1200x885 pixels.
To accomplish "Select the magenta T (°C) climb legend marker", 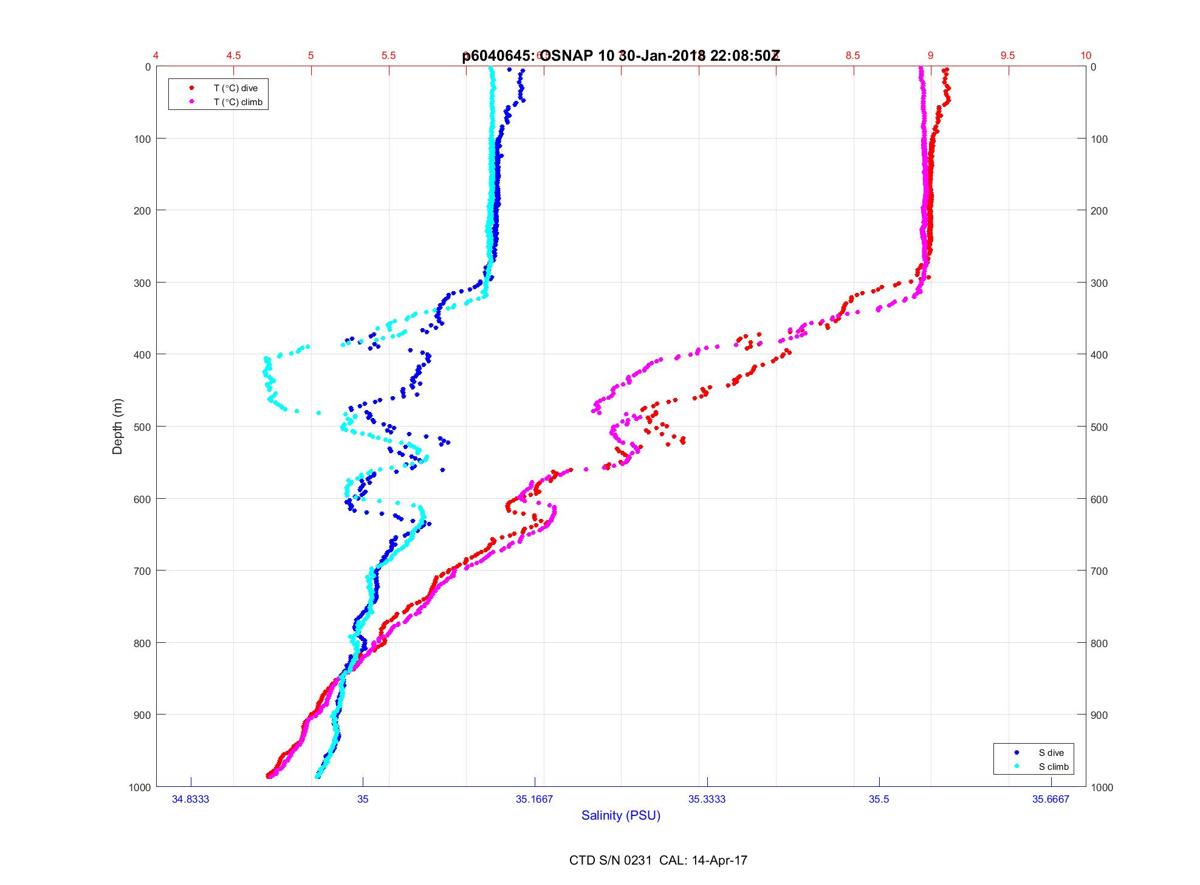I will [191, 102].
